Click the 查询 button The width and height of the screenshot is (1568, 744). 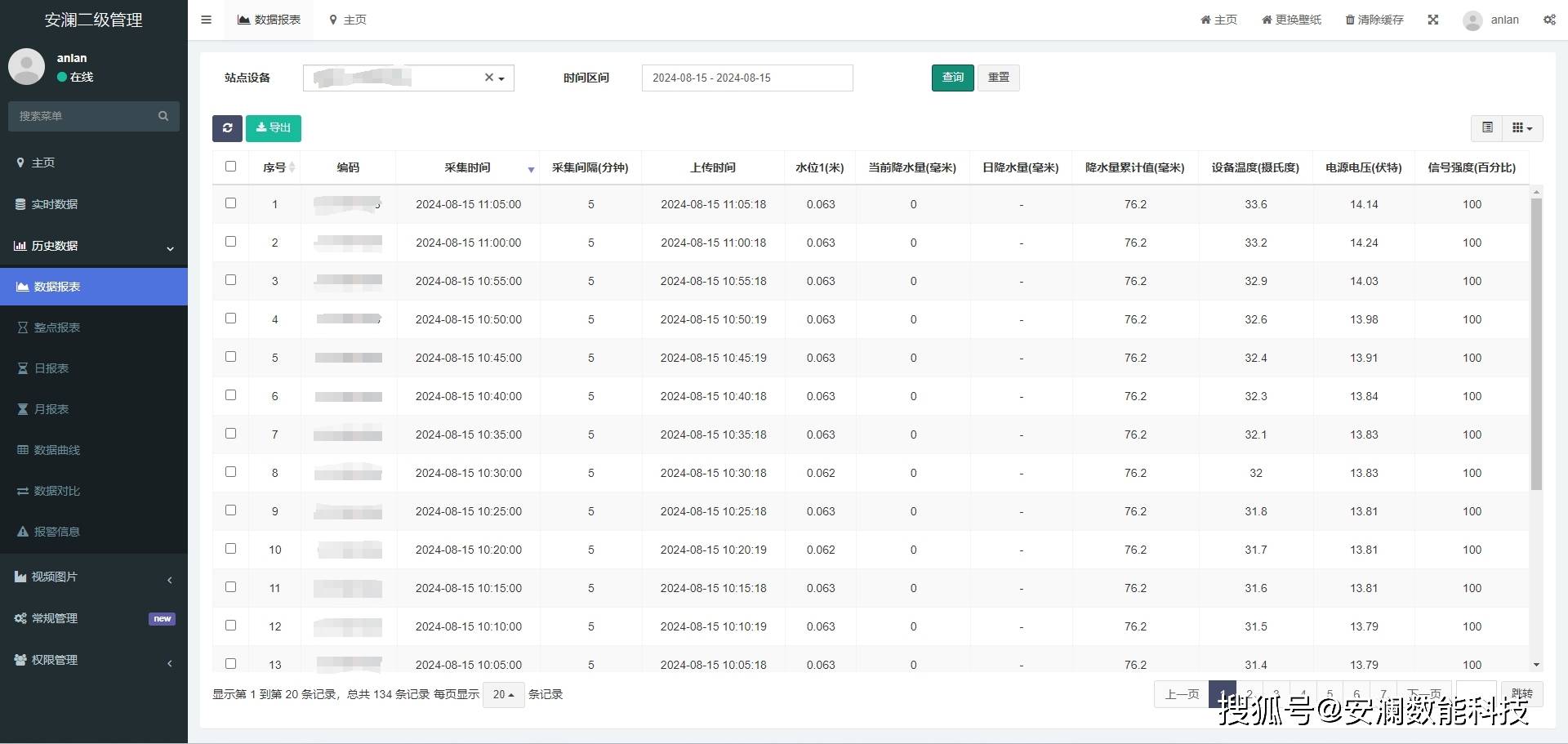click(x=952, y=78)
